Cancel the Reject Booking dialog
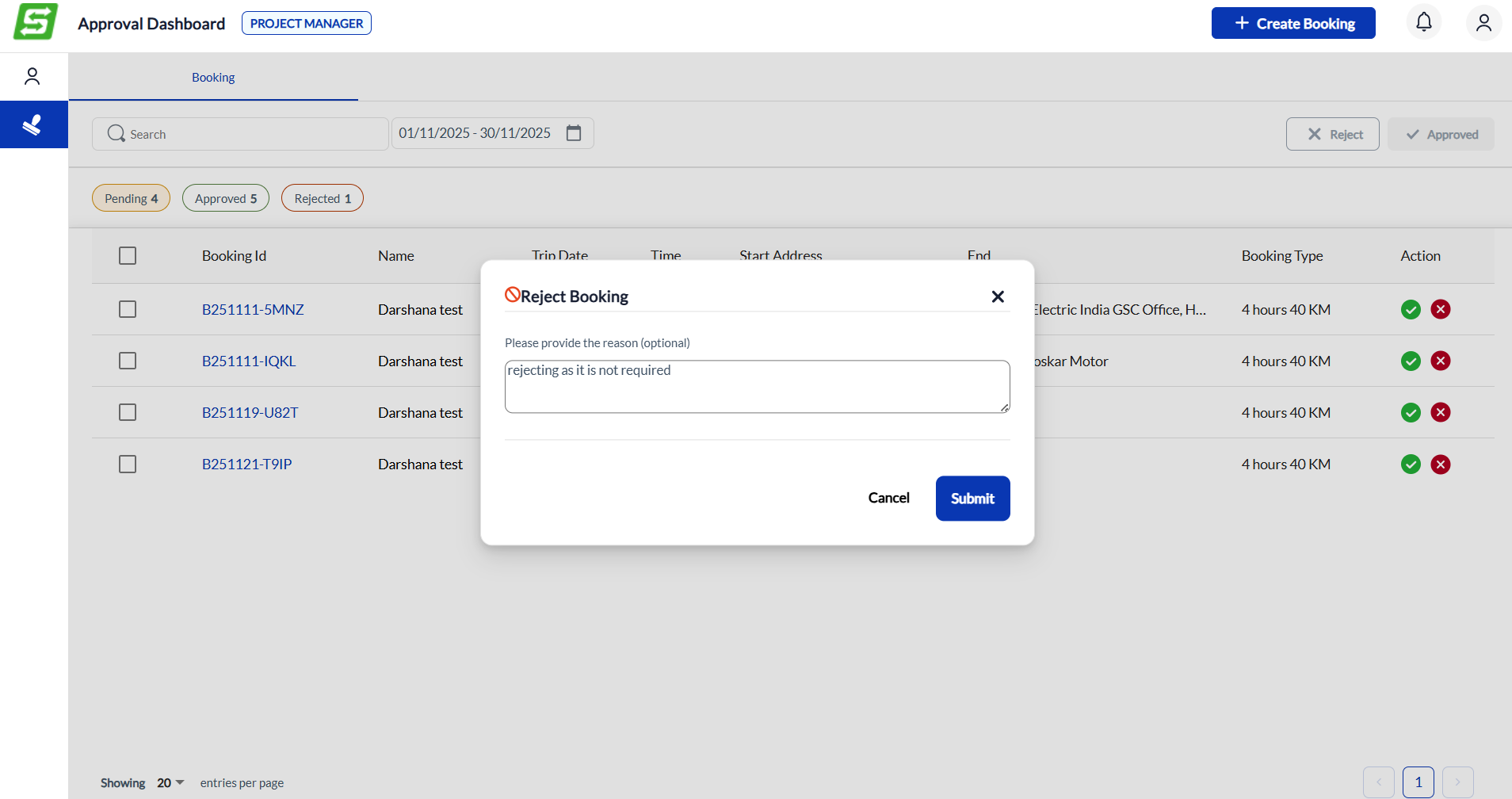This screenshot has width=1512, height=799. click(x=888, y=498)
